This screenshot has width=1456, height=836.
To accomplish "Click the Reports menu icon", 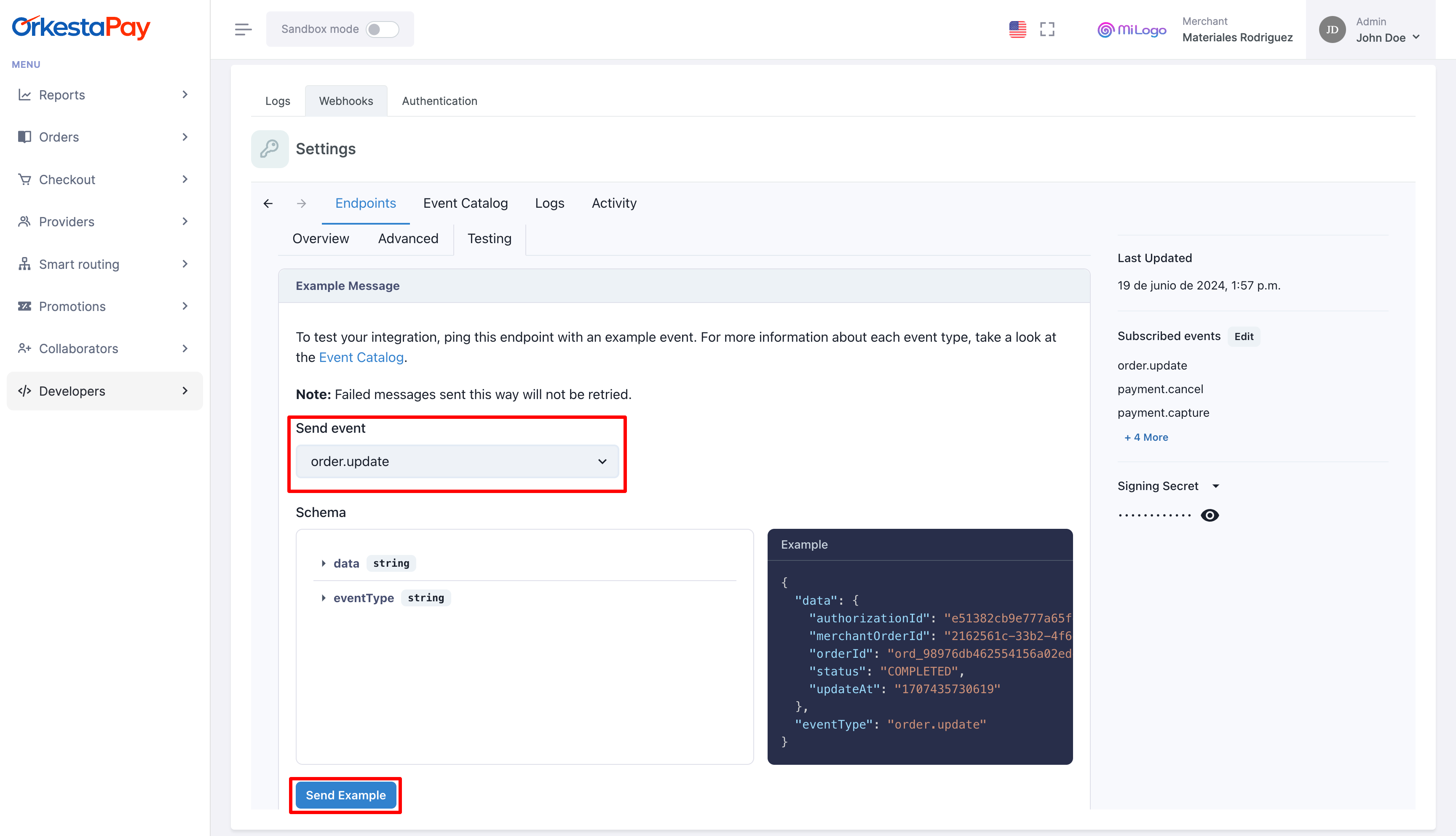I will coord(25,94).
